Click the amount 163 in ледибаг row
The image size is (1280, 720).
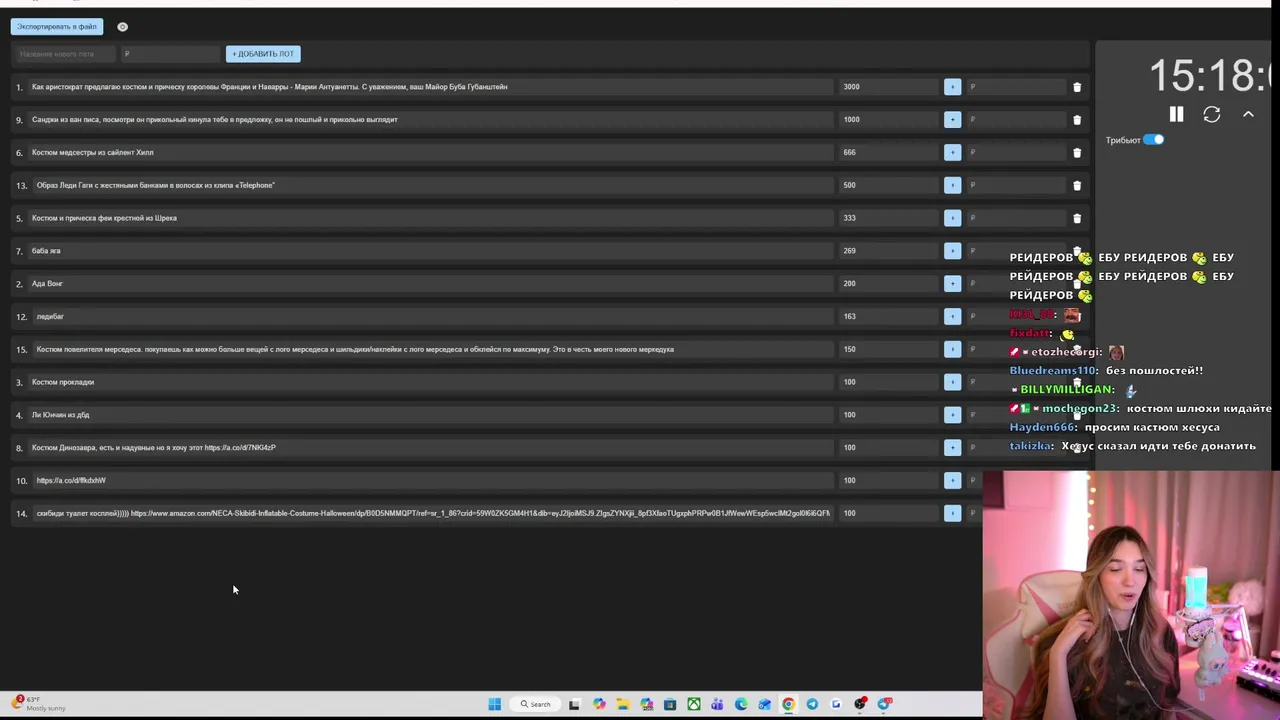(849, 317)
